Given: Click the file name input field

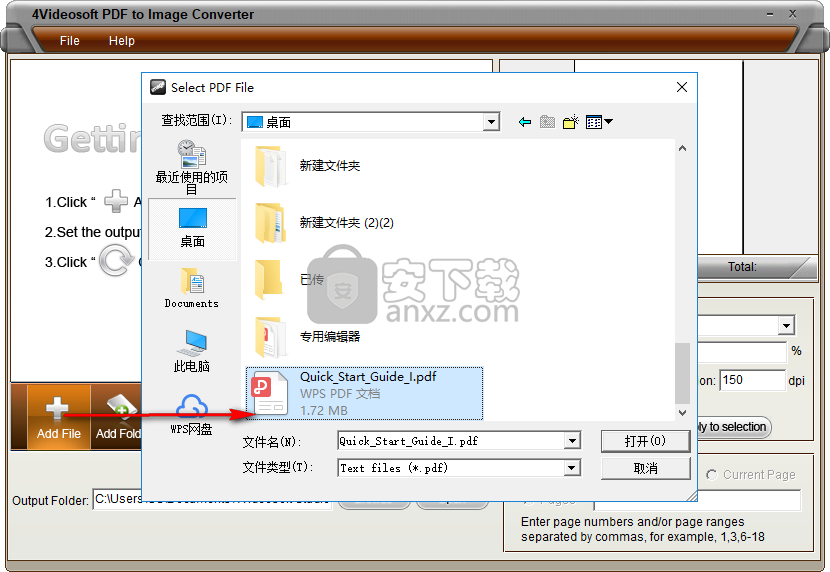Looking at the screenshot, I should [x=451, y=441].
